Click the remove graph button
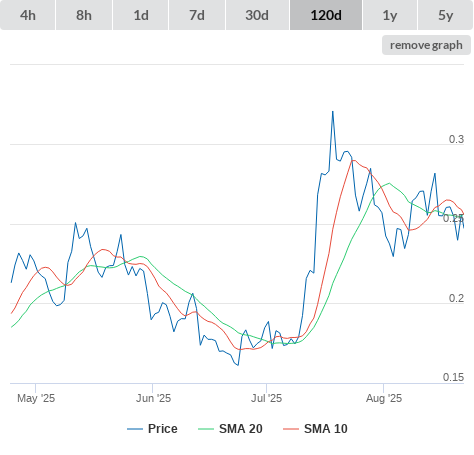This screenshot has width=474, height=455. point(426,45)
